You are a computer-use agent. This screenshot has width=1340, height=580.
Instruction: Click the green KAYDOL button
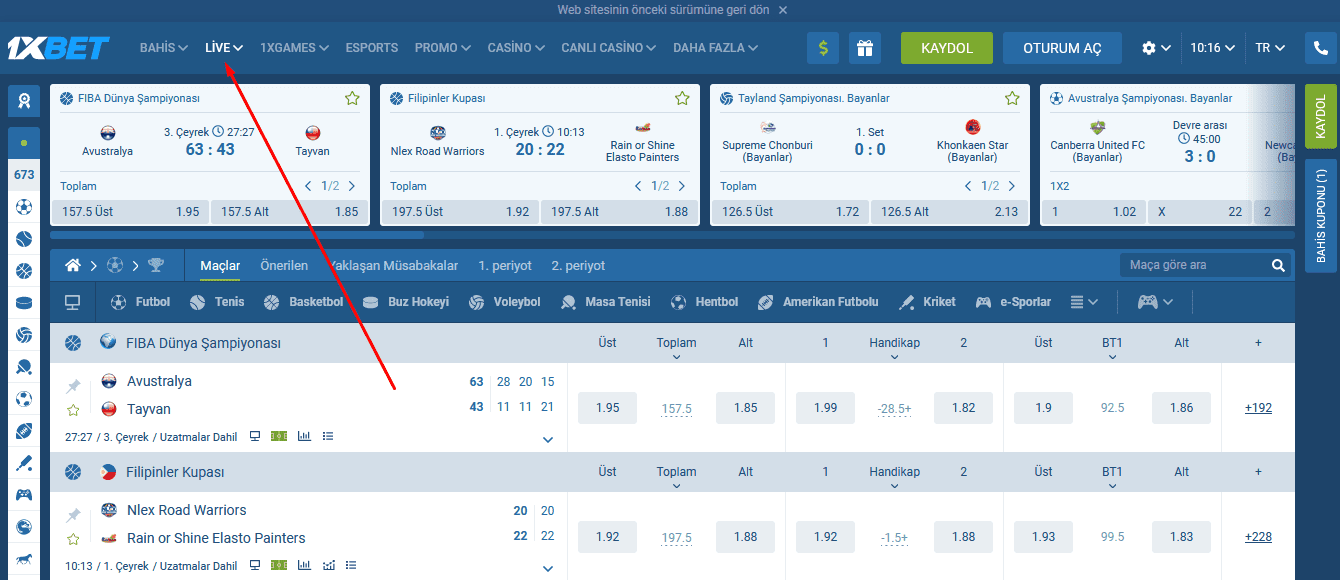947,48
